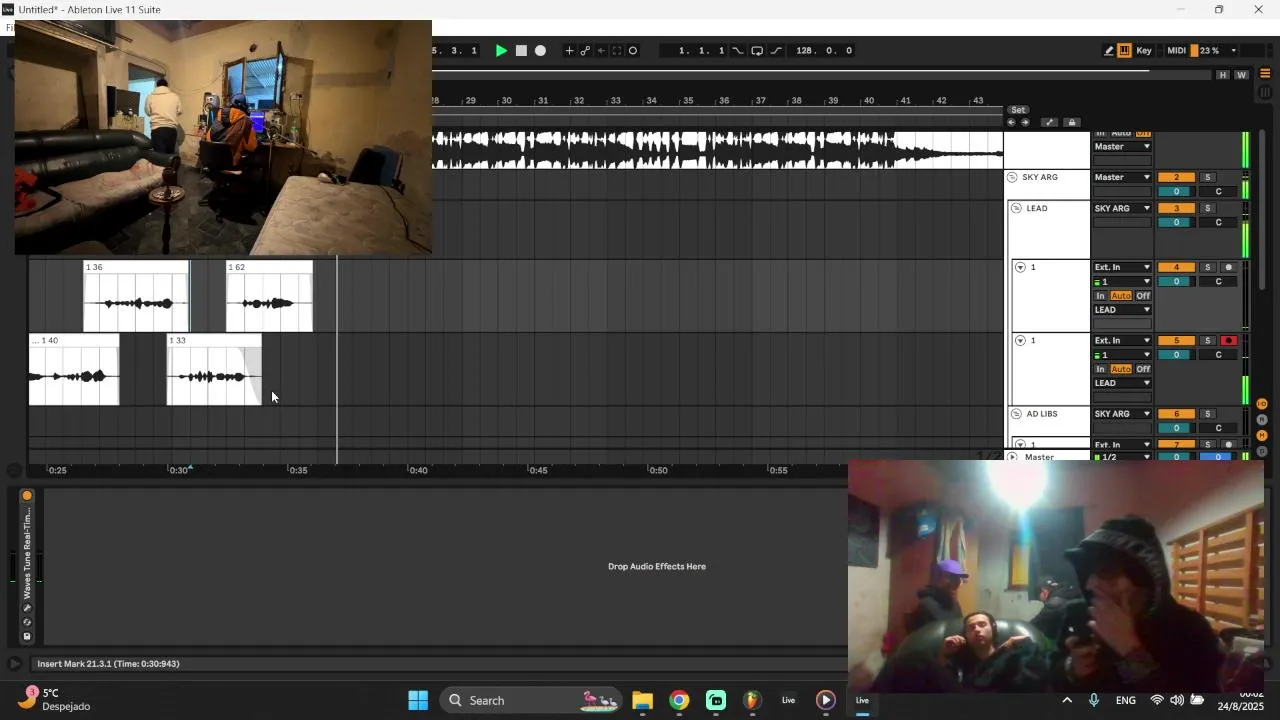This screenshot has width=1280, height=720.
Task: Set track 5 monitoring to Off
Action: click(1143, 369)
